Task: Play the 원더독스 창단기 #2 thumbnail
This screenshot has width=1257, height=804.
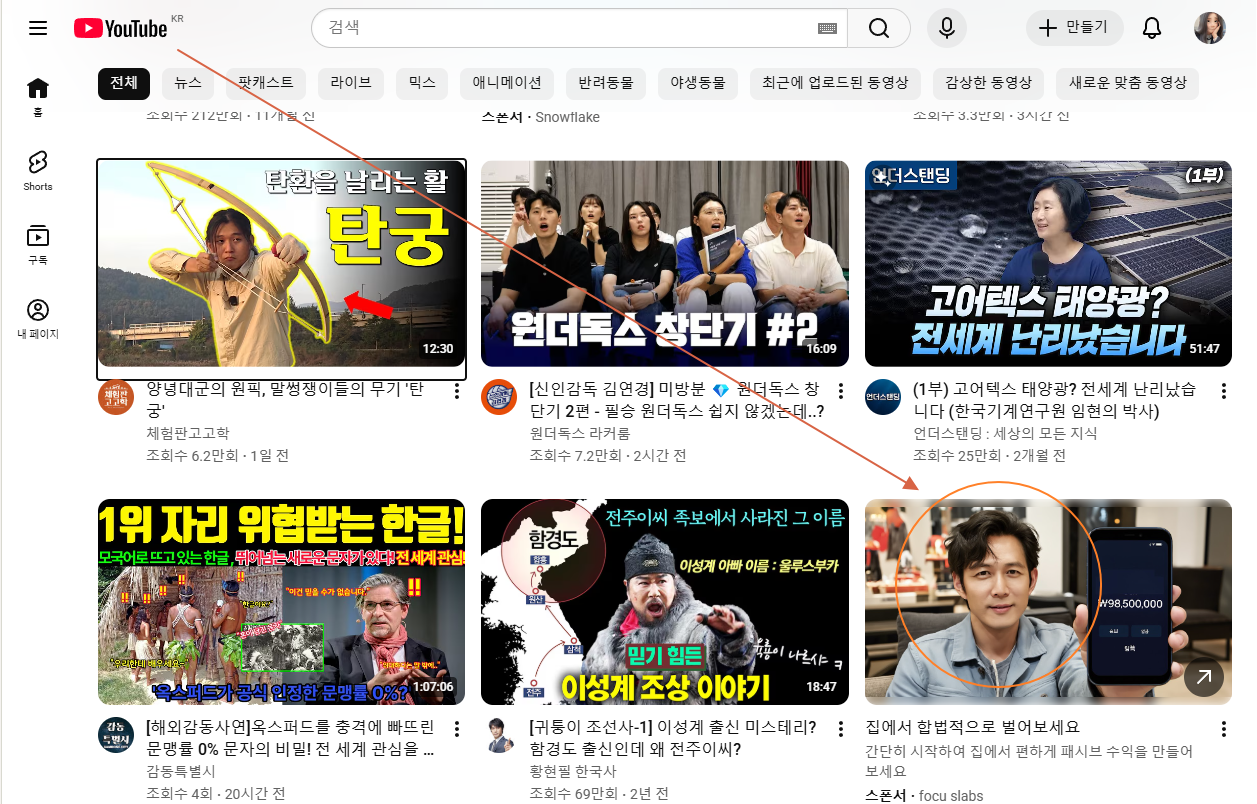Action: point(665,263)
